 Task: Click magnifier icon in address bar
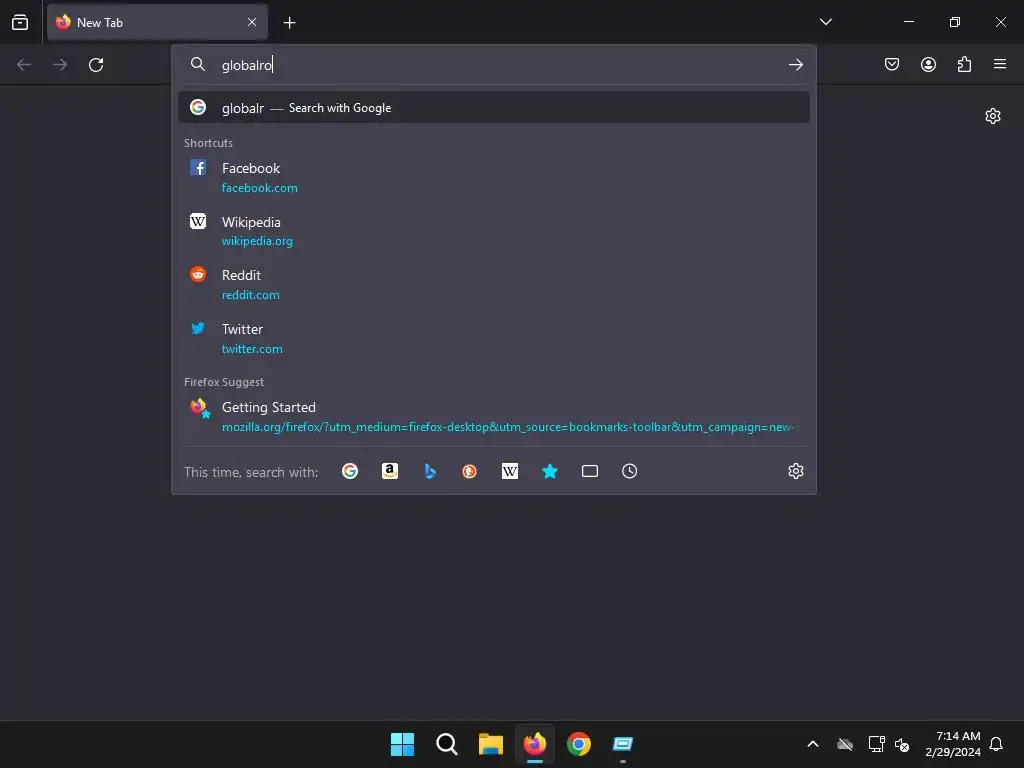click(x=198, y=64)
